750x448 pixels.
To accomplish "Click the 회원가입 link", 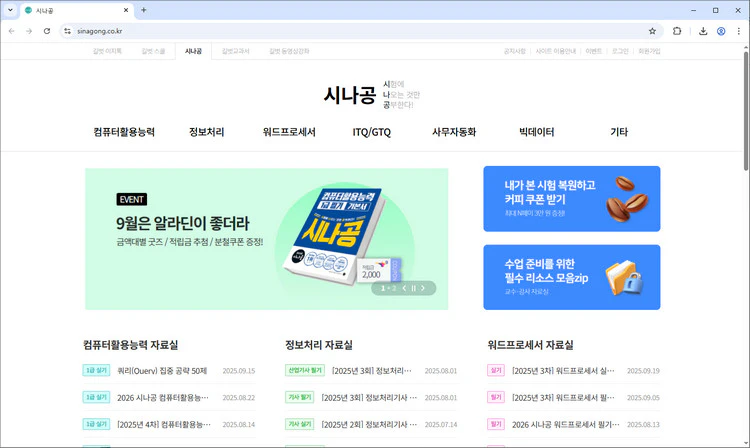I will [x=649, y=50].
